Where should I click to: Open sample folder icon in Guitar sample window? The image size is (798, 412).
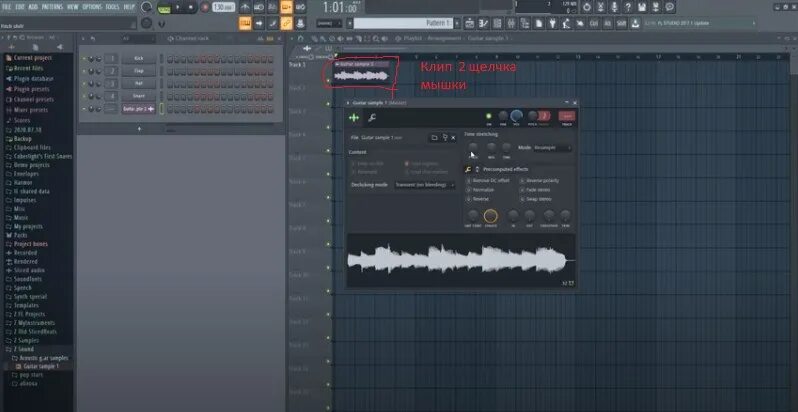[434, 137]
